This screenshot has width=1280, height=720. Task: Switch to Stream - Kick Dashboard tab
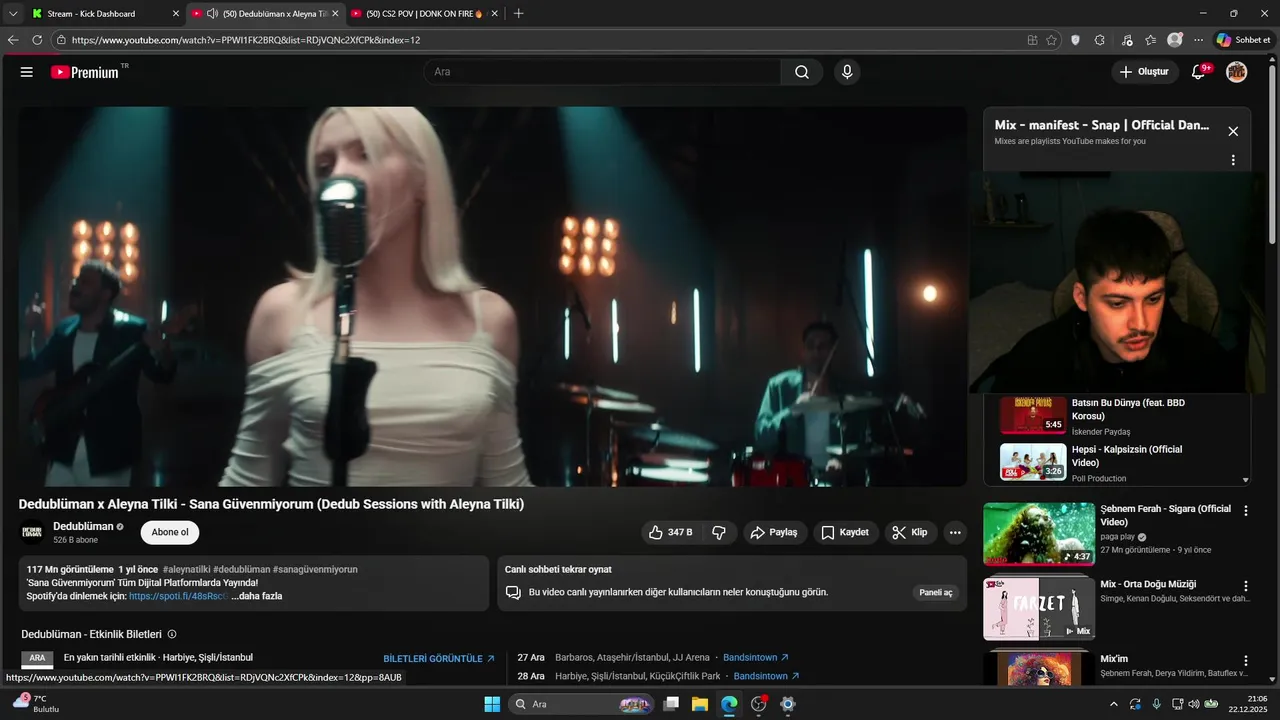[105, 14]
